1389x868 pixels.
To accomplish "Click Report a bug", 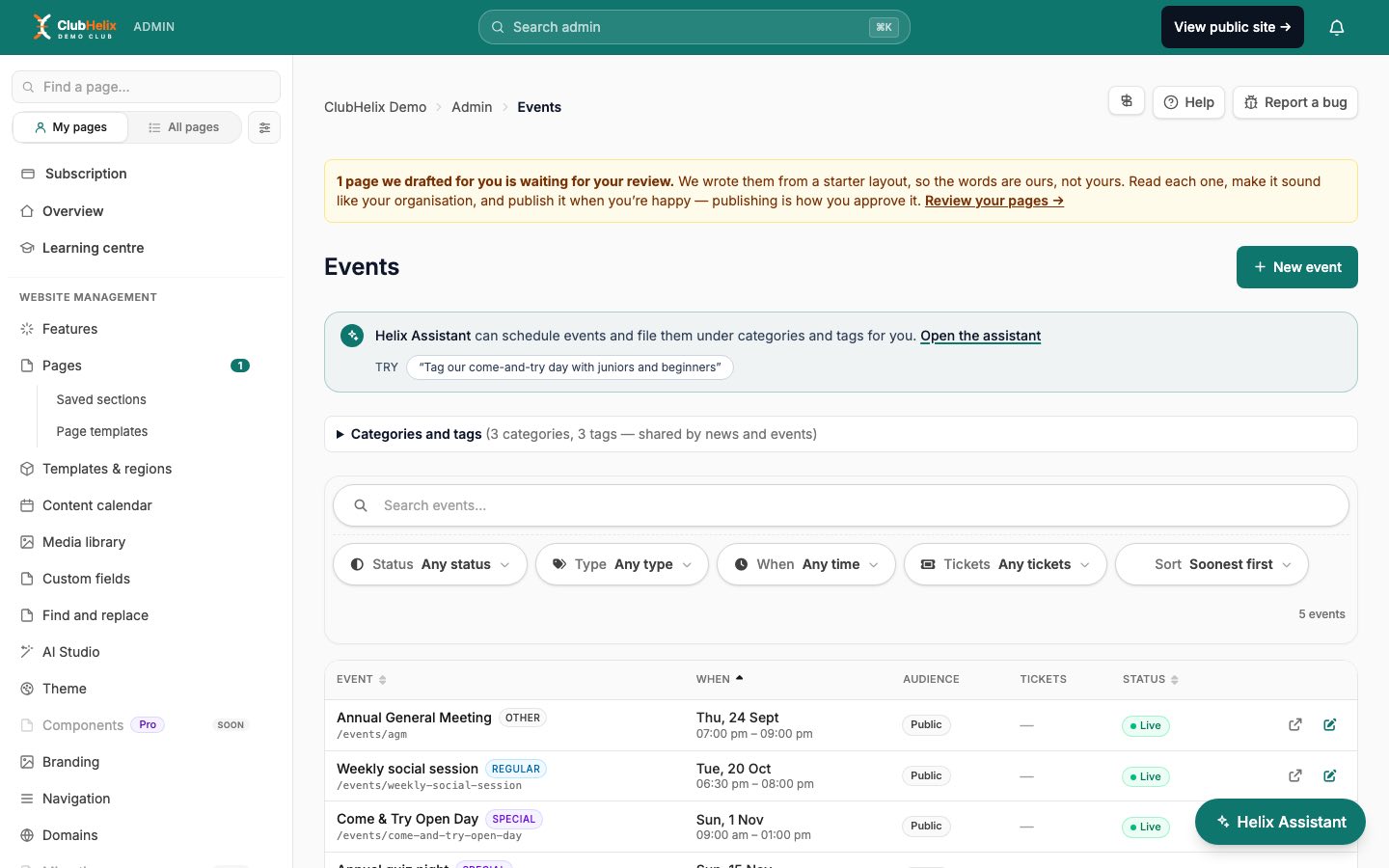I will [1295, 102].
